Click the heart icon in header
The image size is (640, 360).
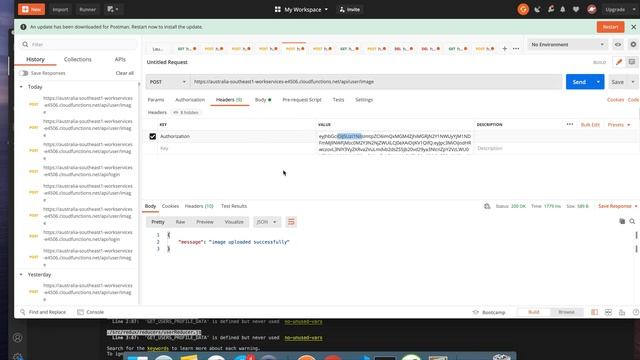click(x=576, y=9)
